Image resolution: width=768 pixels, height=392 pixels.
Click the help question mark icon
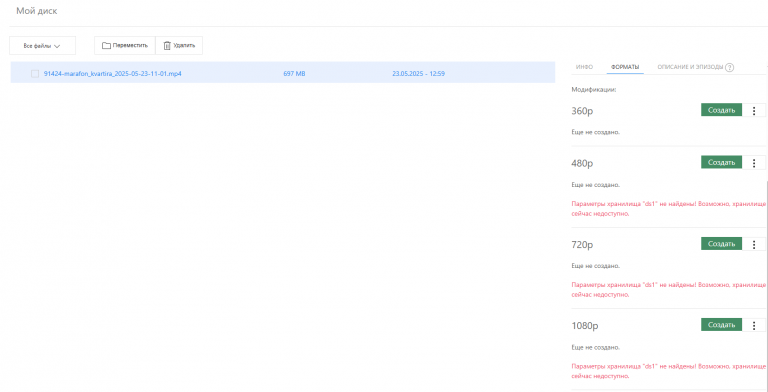tap(729, 68)
